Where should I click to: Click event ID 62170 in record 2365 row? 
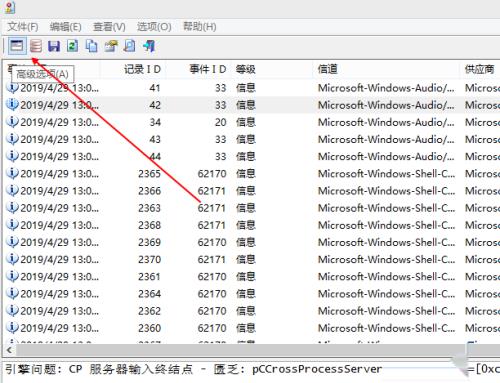(x=212, y=174)
